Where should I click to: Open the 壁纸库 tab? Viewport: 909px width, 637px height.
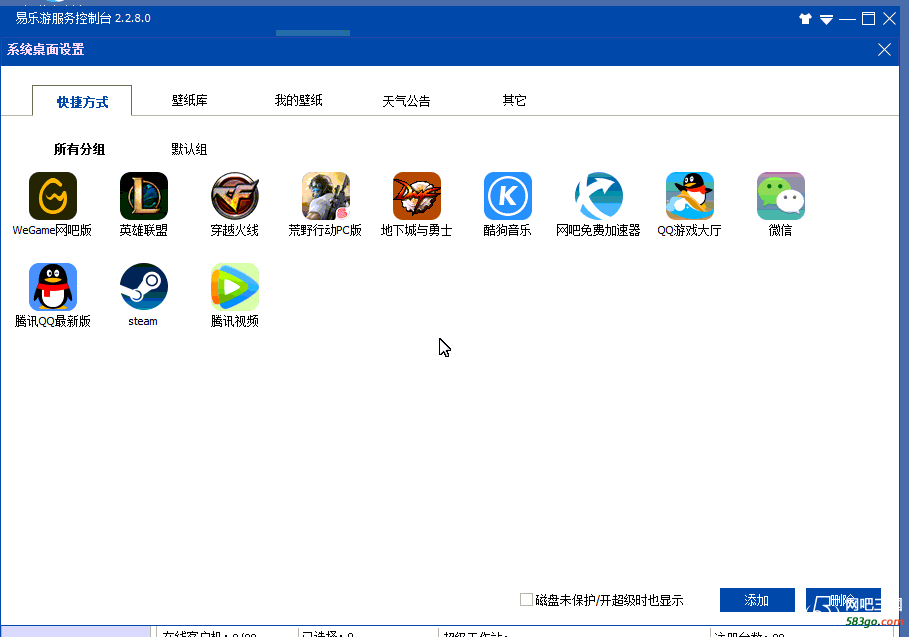click(x=190, y=100)
